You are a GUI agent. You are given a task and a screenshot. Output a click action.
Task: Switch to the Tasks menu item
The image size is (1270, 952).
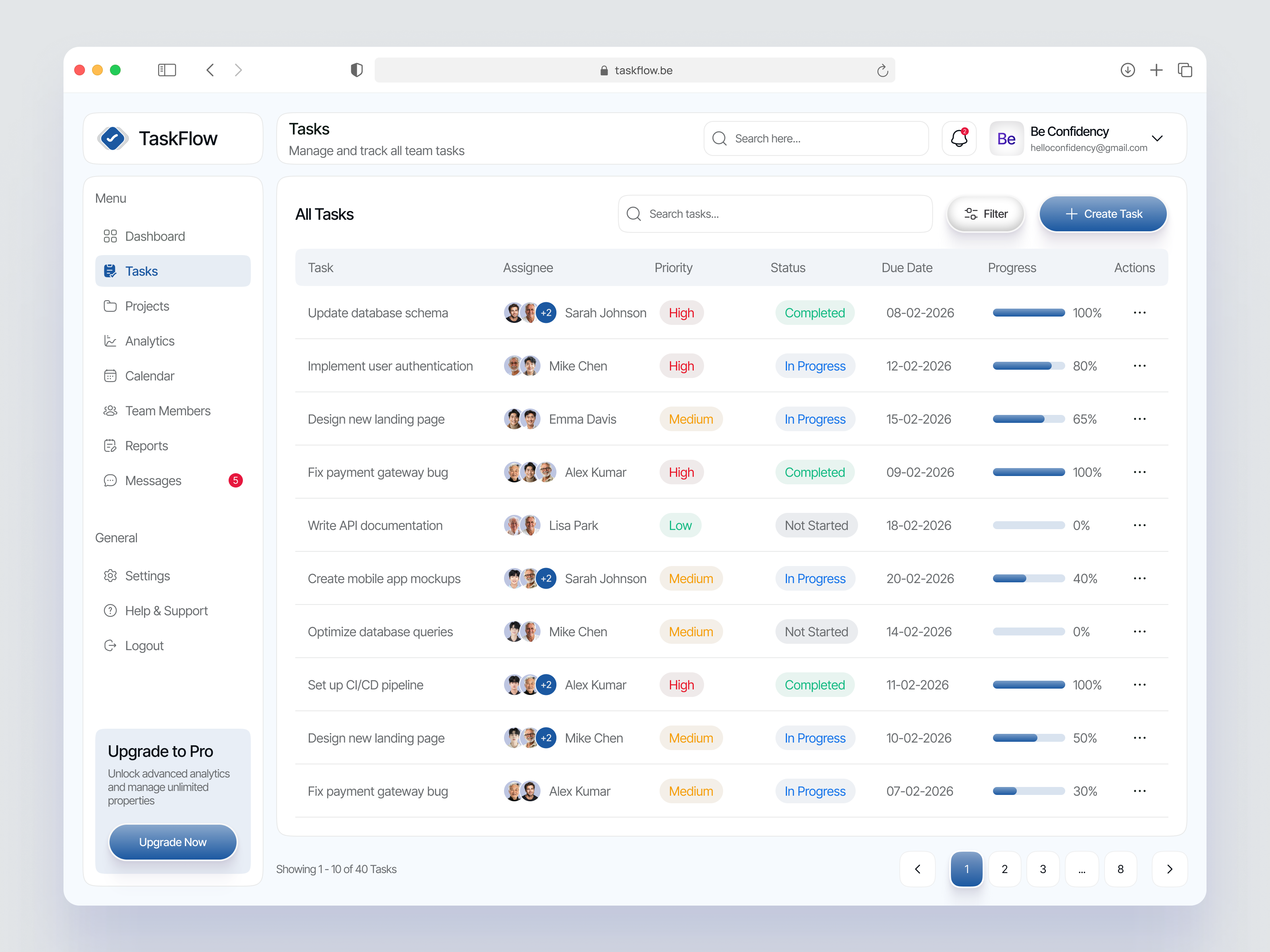click(x=141, y=270)
